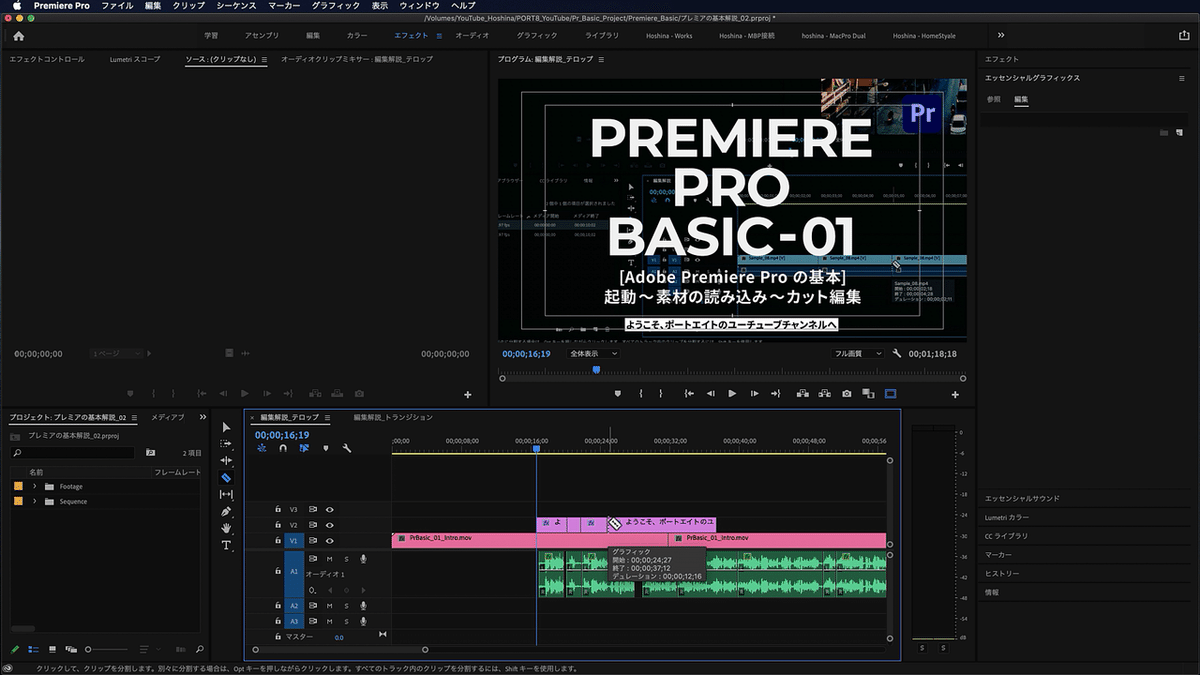This screenshot has width=1200, height=675.
Task: Open the エッセンシャルサウンド panel
Action: pyautogui.click(x=1022, y=498)
